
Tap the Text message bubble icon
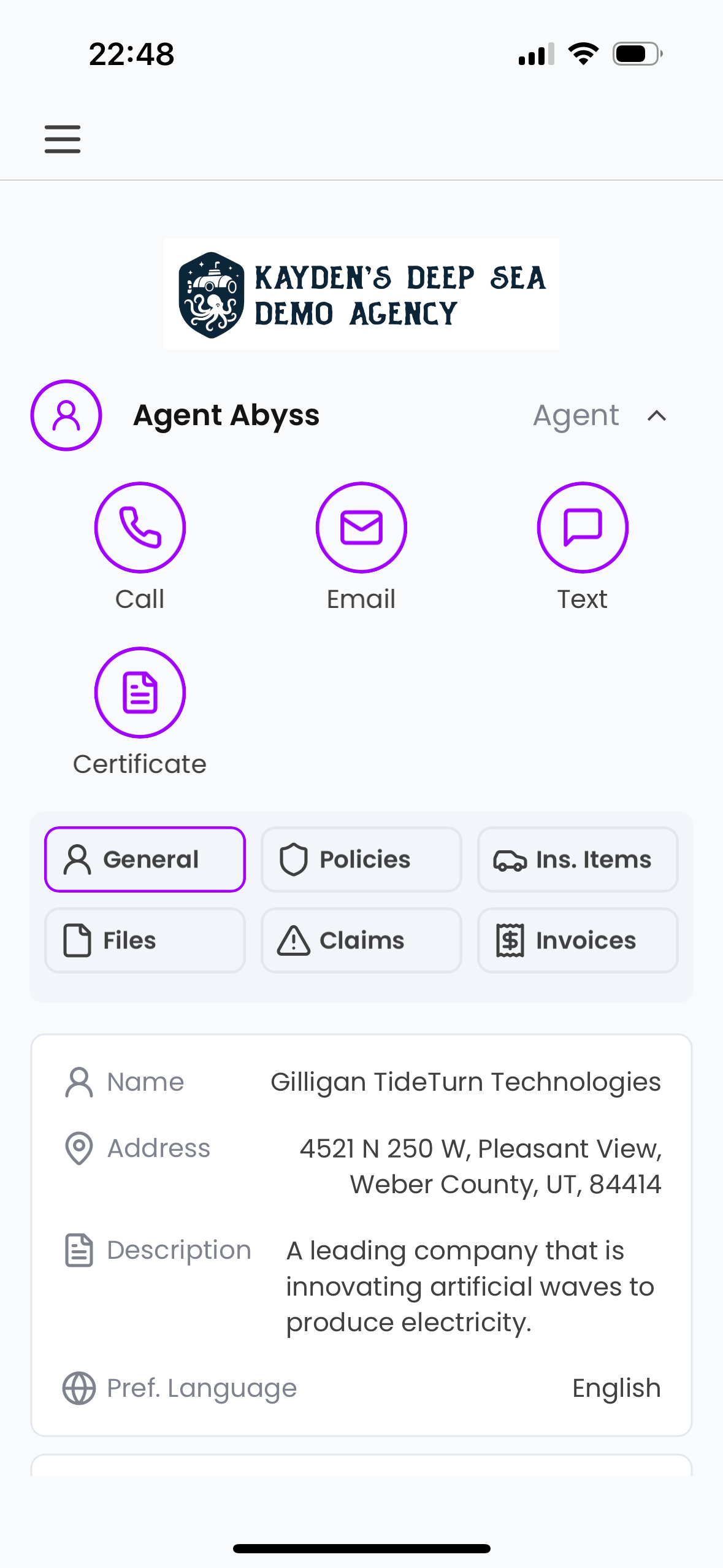click(x=582, y=528)
